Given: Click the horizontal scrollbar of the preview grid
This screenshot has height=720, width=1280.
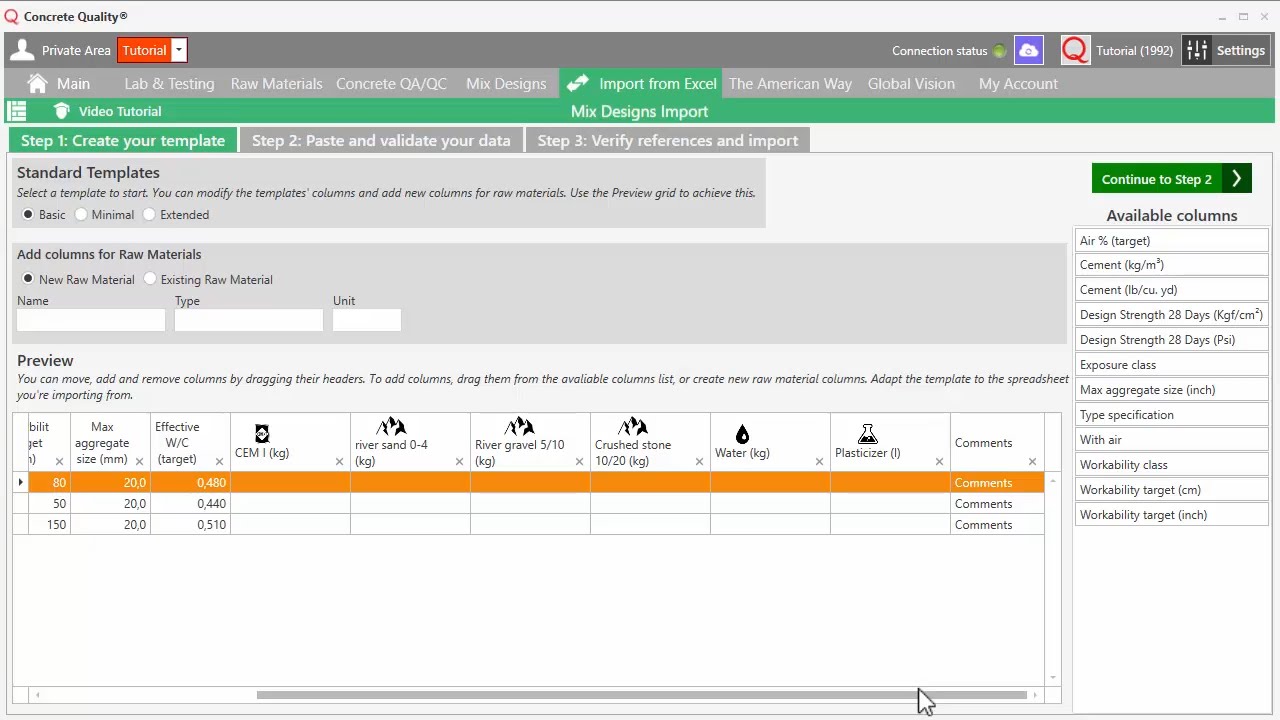Looking at the screenshot, I should pos(641,695).
